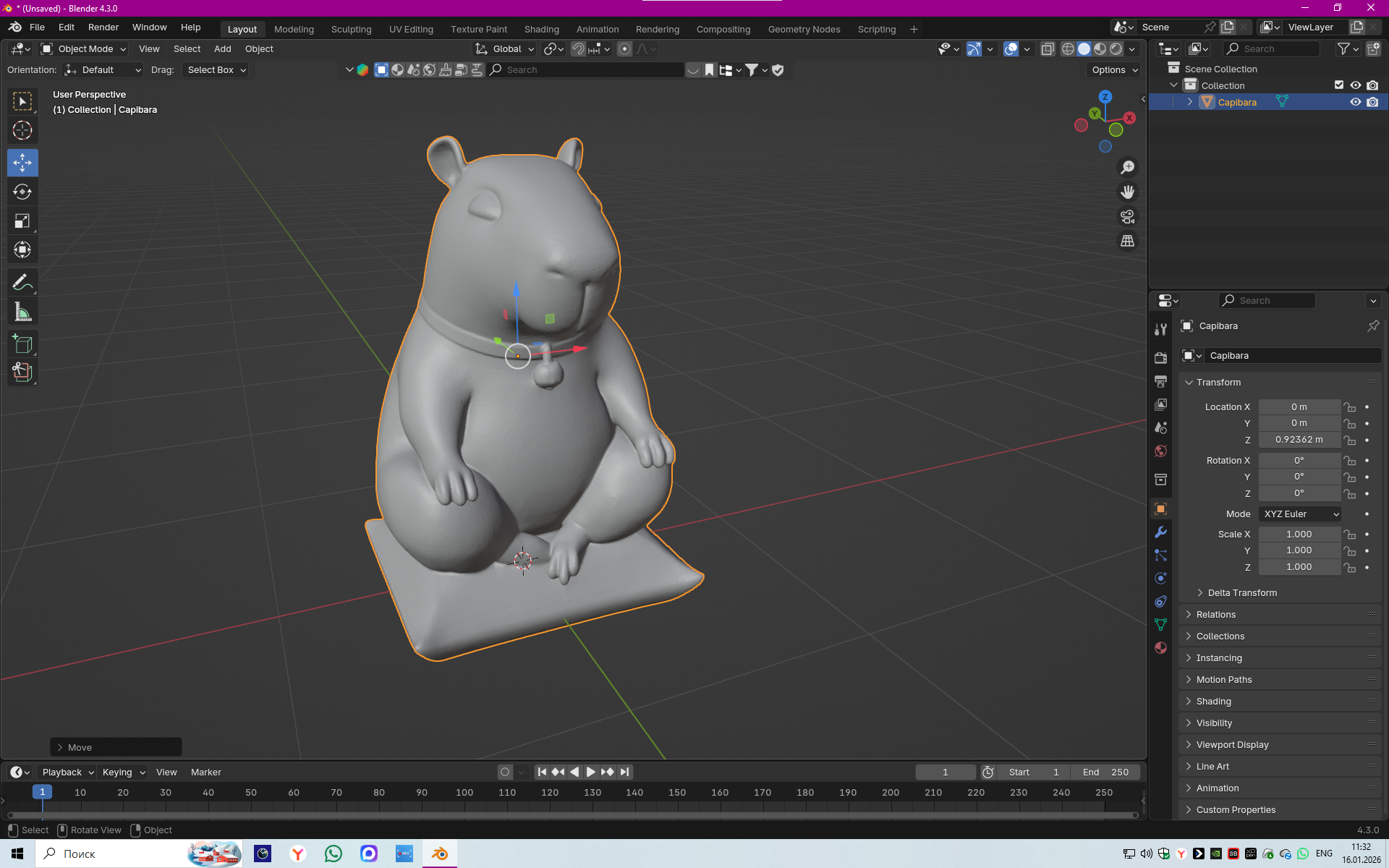The height and width of the screenshot is (868, 1389).
Task: Play the animation forward
Action: coord(591,773)
